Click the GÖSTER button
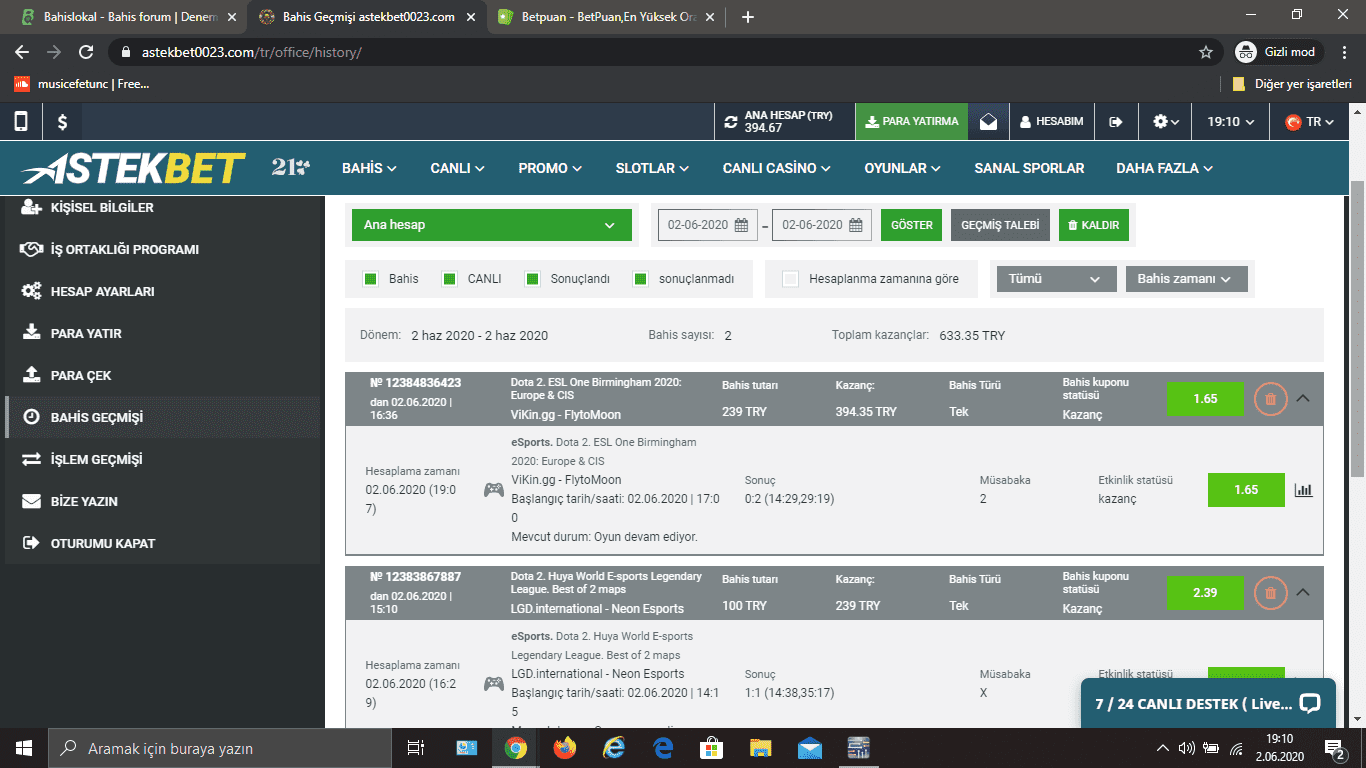The width and height of the screenshot is (1366, 768). pos(911,225)
